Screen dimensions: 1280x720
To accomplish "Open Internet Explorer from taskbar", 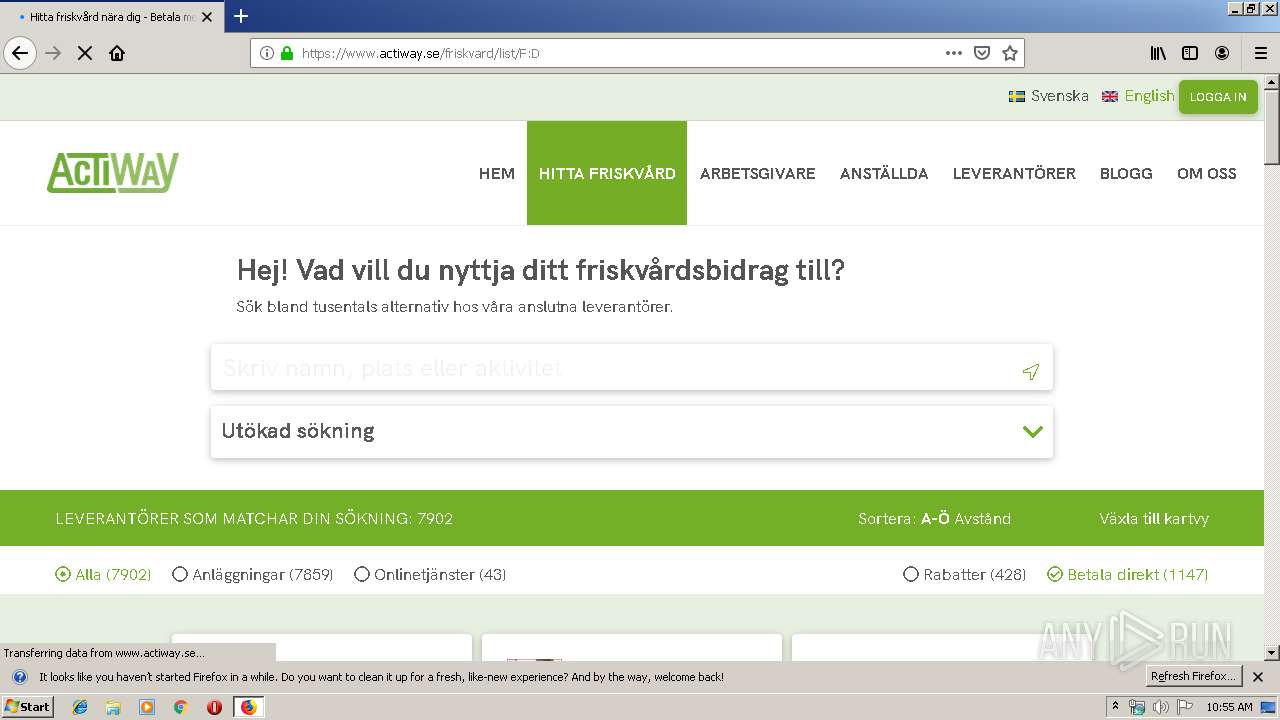I will coord(80,707).
